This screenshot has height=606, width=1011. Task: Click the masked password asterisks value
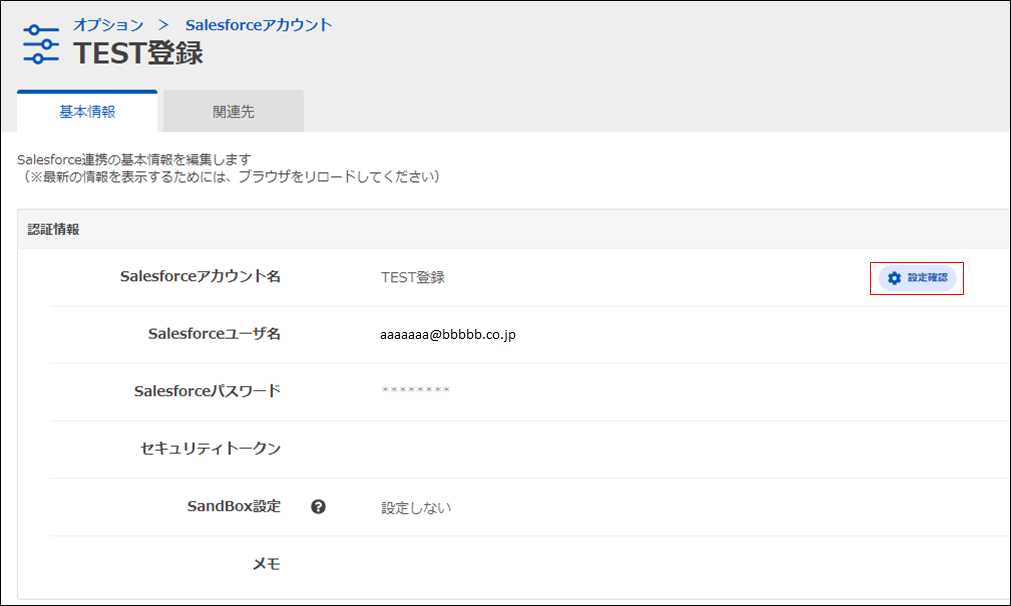pos(415,390)
